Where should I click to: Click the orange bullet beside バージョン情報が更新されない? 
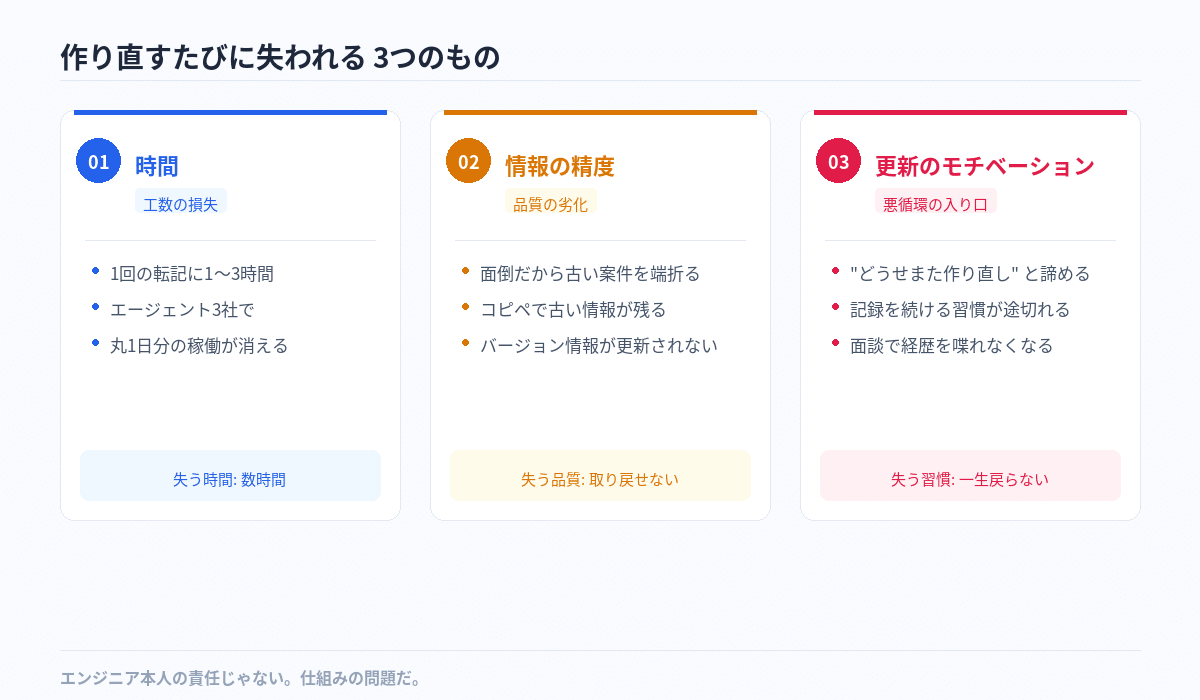click(x=465, y=342)
